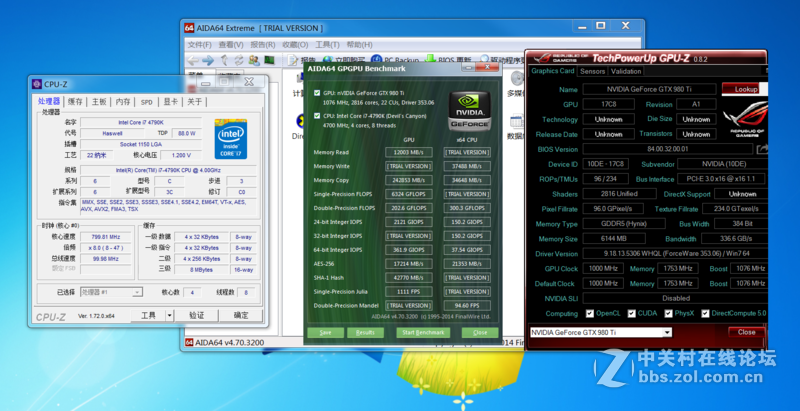Image resolution: width=800 pixels, height=411 pixels.
Task: Toggle CPU i7-4790K benchmark checkbox
Action: pos(317,116)
